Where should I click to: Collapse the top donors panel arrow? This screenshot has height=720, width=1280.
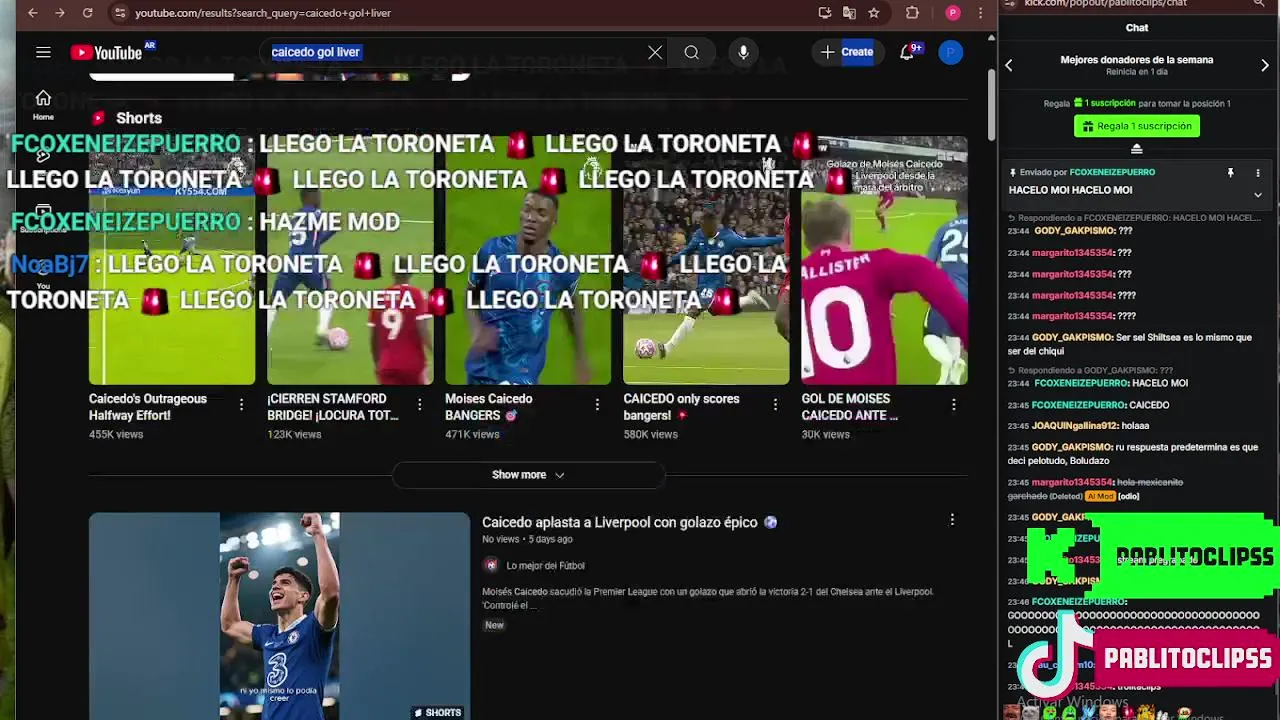point(1137,149)
